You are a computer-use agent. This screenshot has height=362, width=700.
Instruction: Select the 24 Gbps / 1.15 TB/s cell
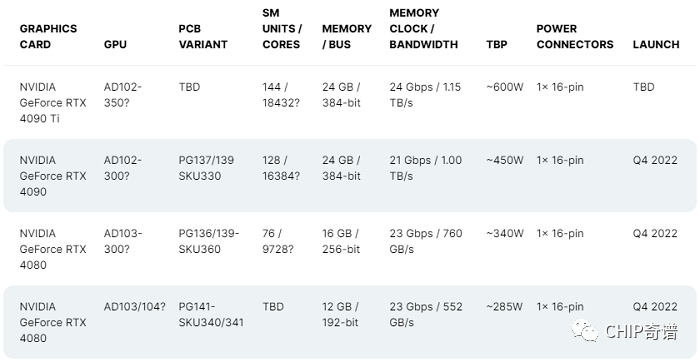point(425,95)
